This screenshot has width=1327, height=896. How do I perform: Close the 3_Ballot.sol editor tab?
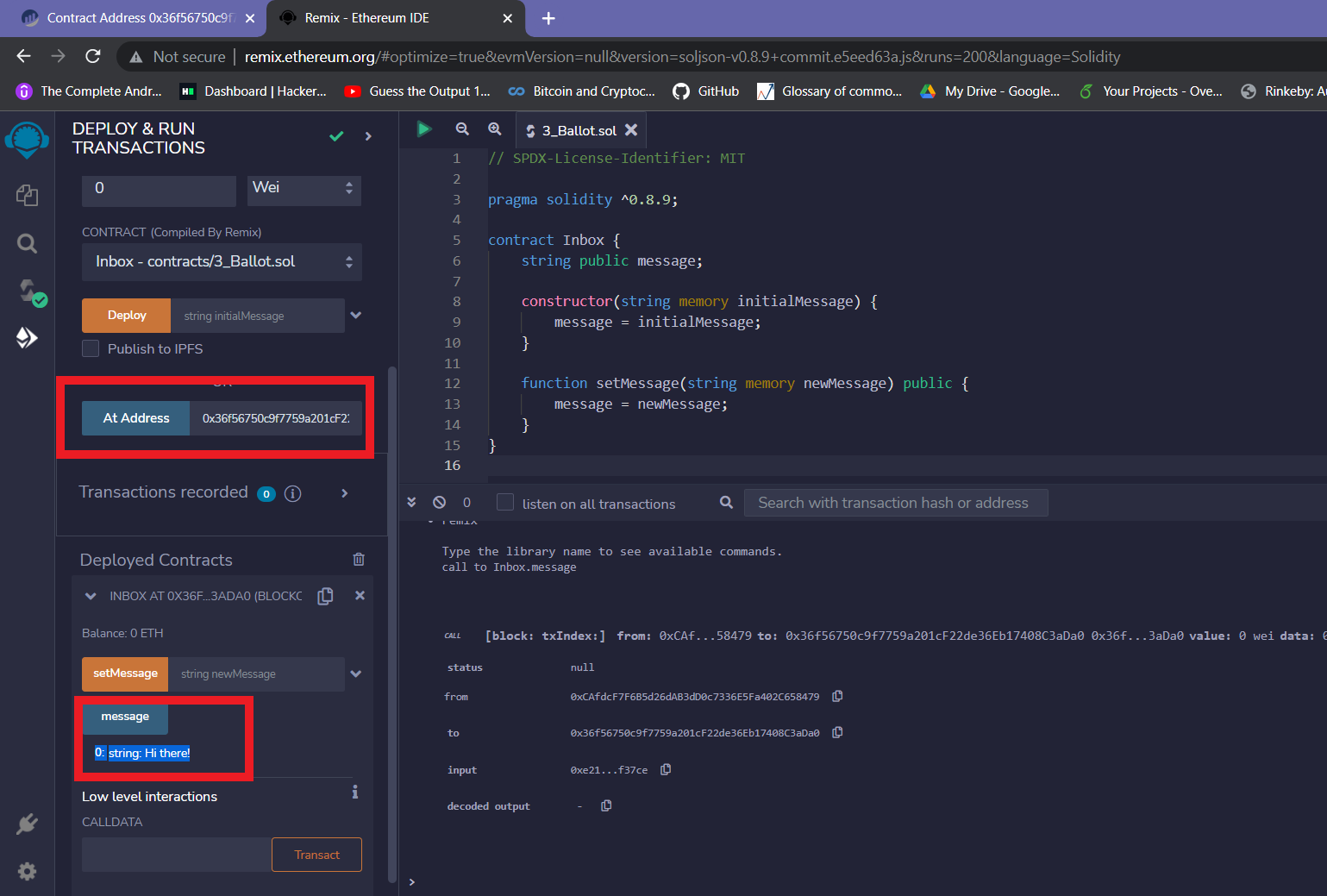click(x=631, y=129)
